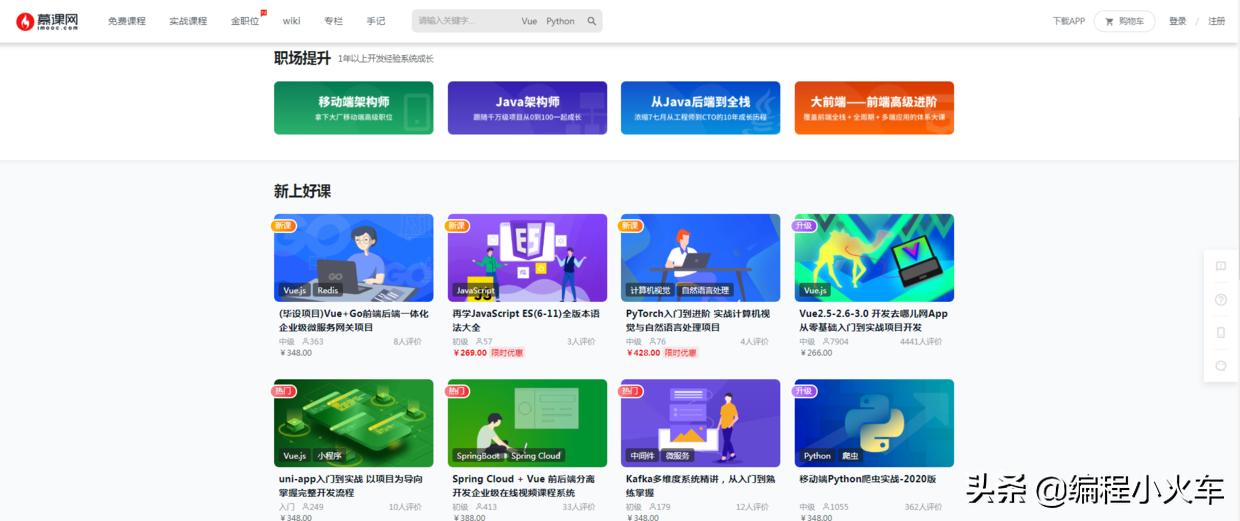Click the Redis tag on Vue+Go course
The height and width of the screenshot is (521, 1240).
point(328,290)
